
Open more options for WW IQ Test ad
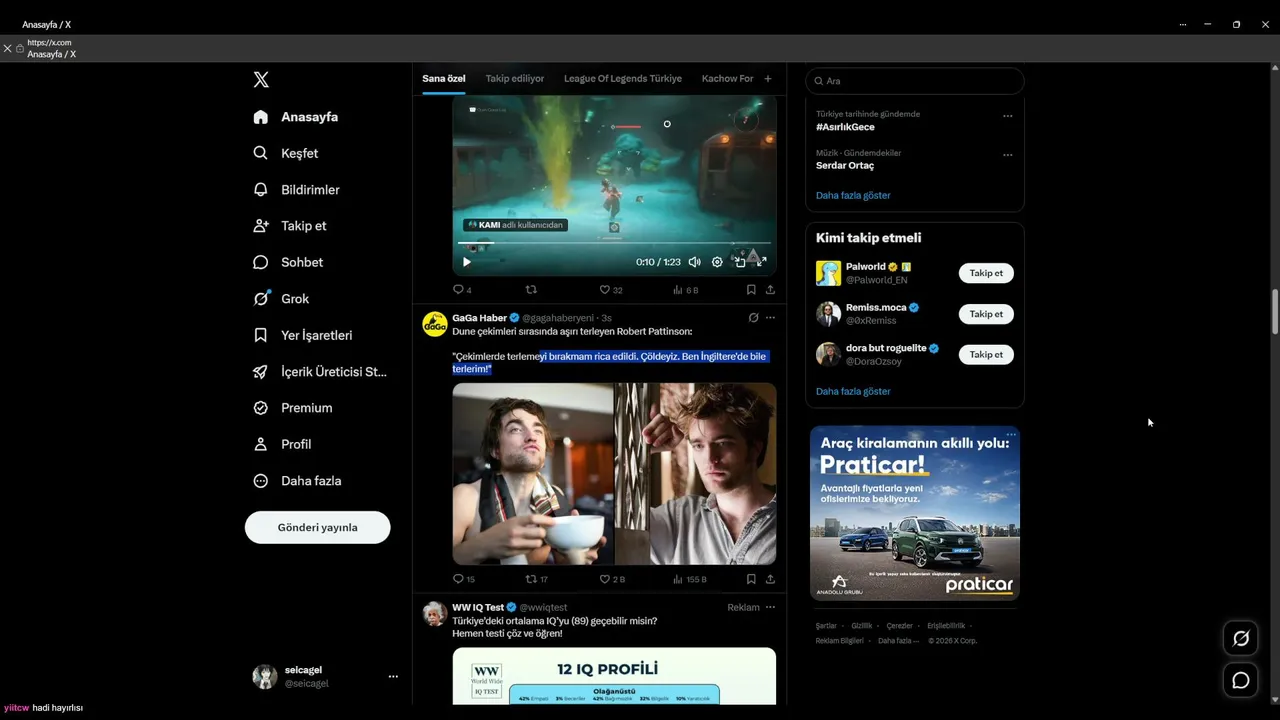tap(770, 607)
